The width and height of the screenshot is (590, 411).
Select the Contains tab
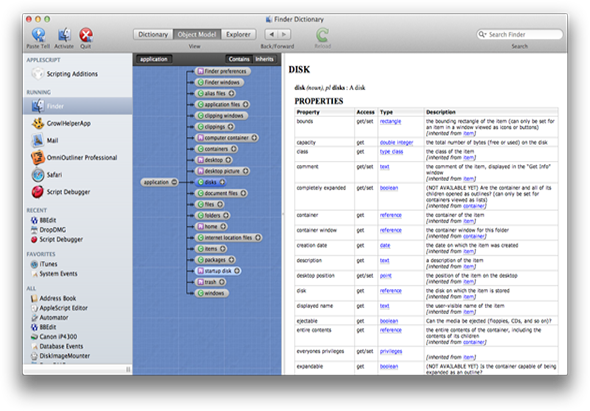tap(239, 59)
